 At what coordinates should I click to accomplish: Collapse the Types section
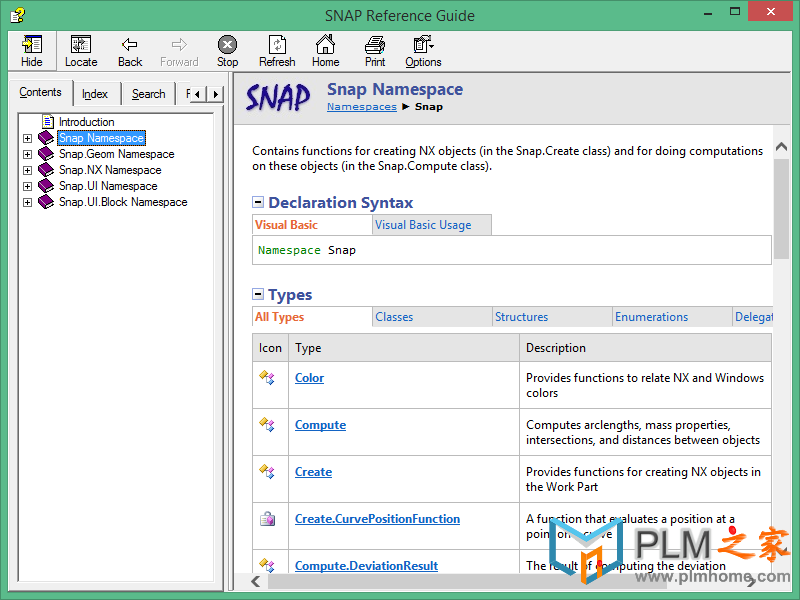258,294
